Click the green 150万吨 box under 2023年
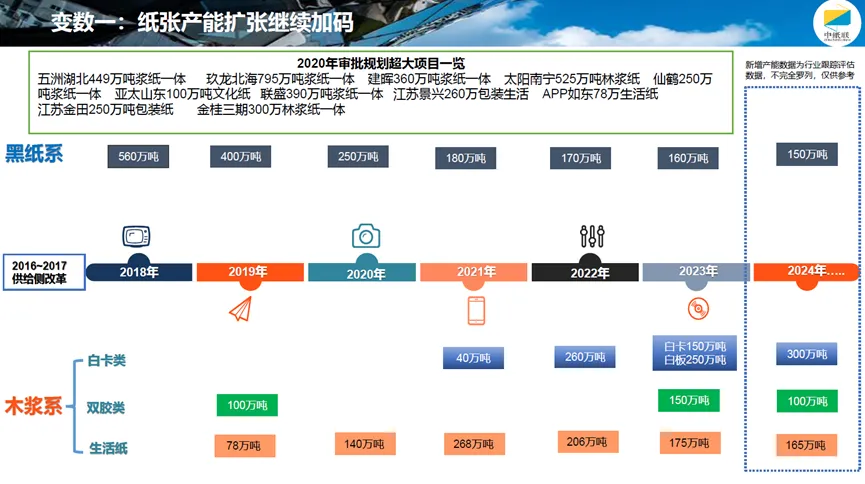This screenshot has height=484, width=865. coord(689,401)
